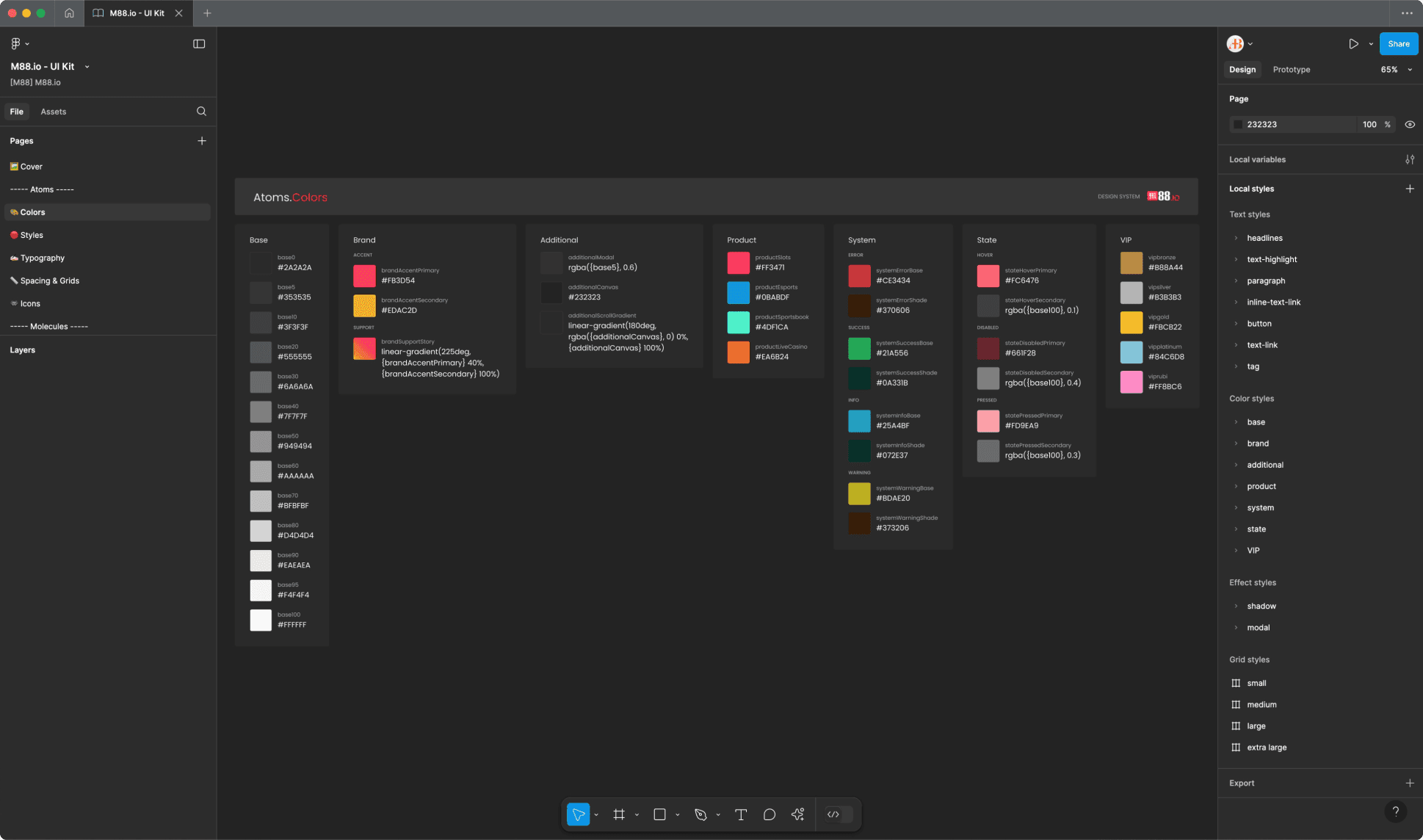The width and height of the screenshot is (1423, 840).
Task: Switch to the Assets tab
Action: click(53, 111)
